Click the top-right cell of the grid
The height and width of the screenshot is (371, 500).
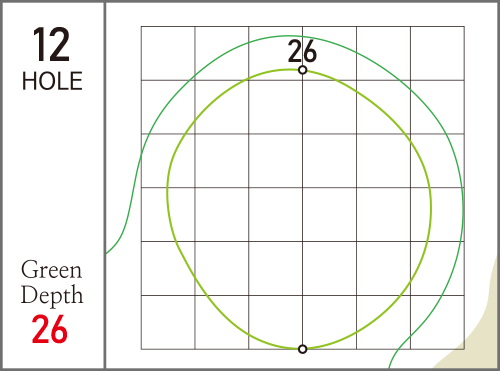coord(437,53)
